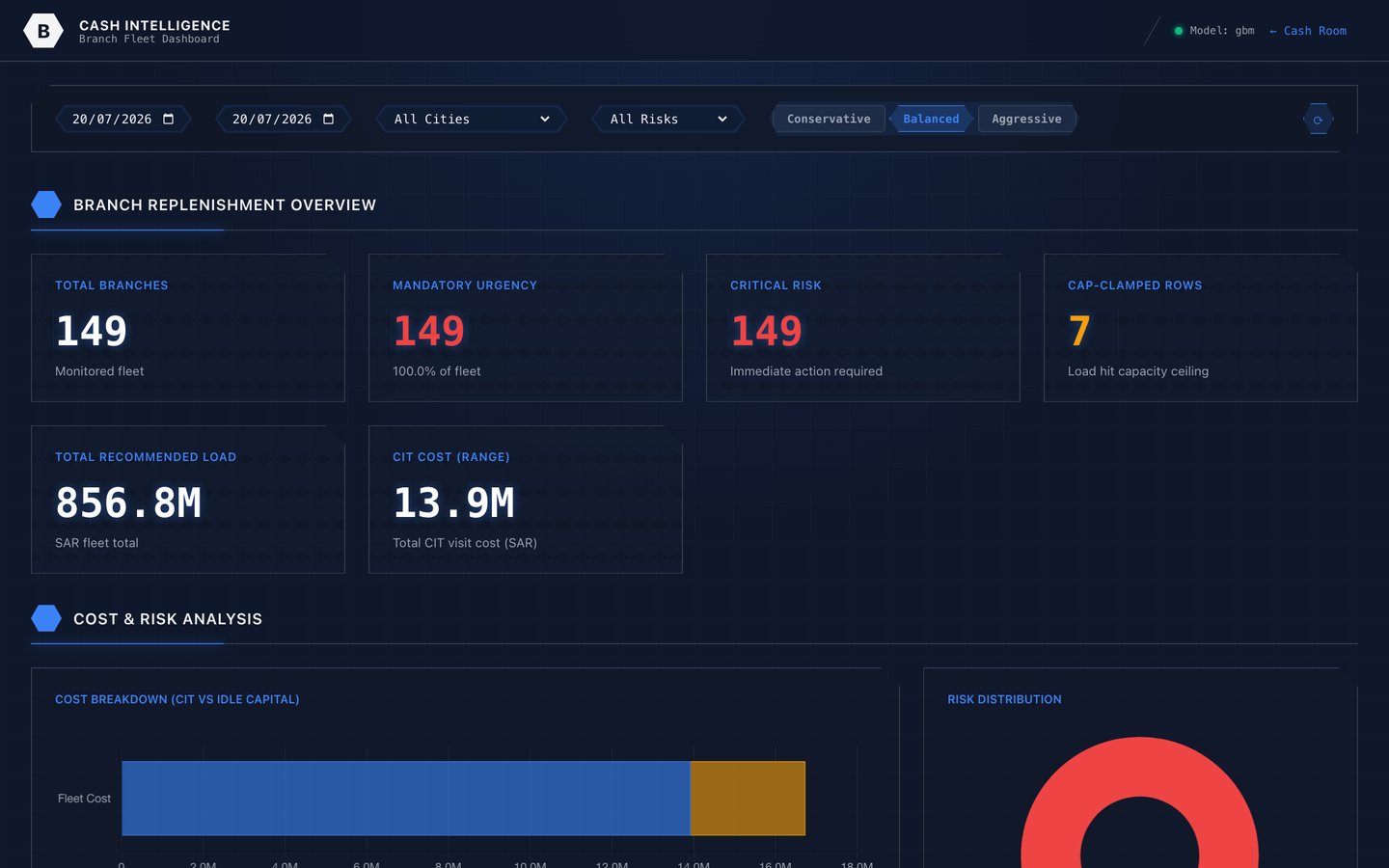The image size is (1389, 868).
Task: Click the 856.8M total recommended load value
Action: (x=128, y=502)
